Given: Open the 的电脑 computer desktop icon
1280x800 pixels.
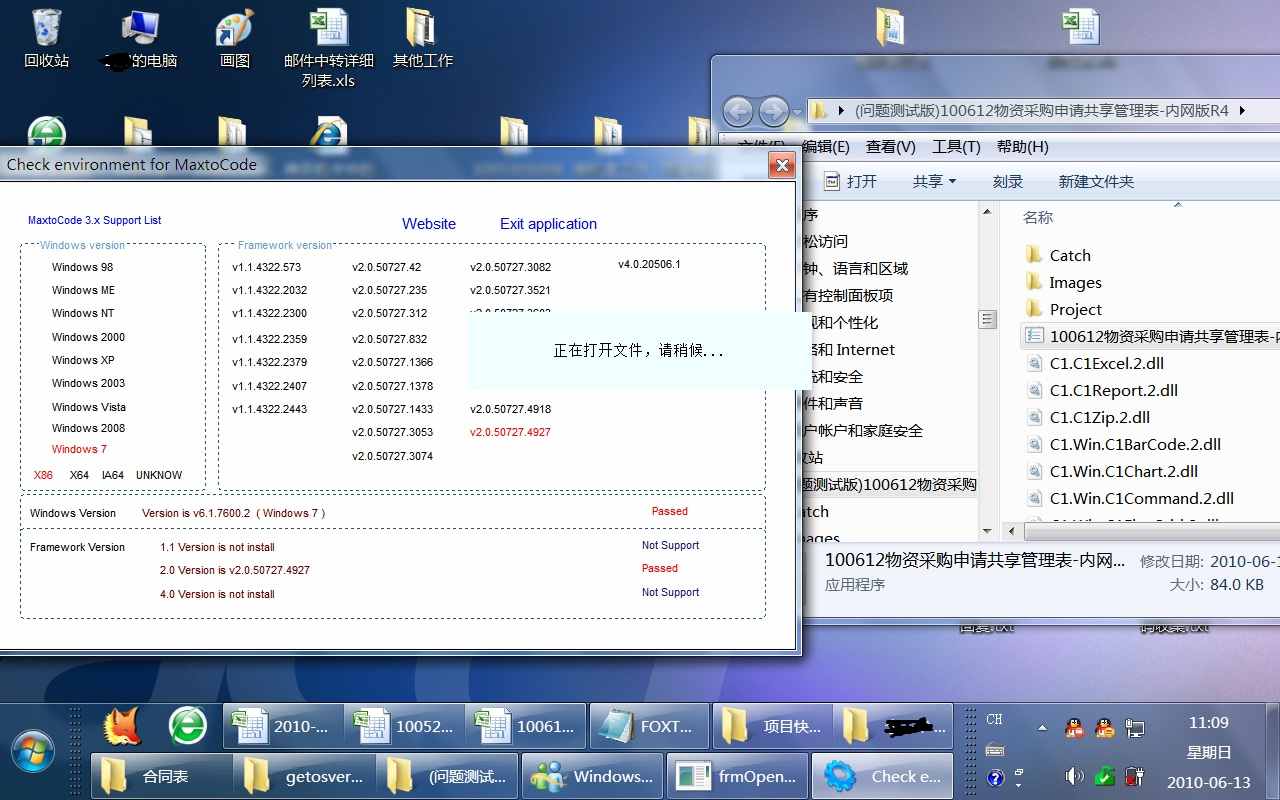Looking at the screenshot, I should coord(140,38).
